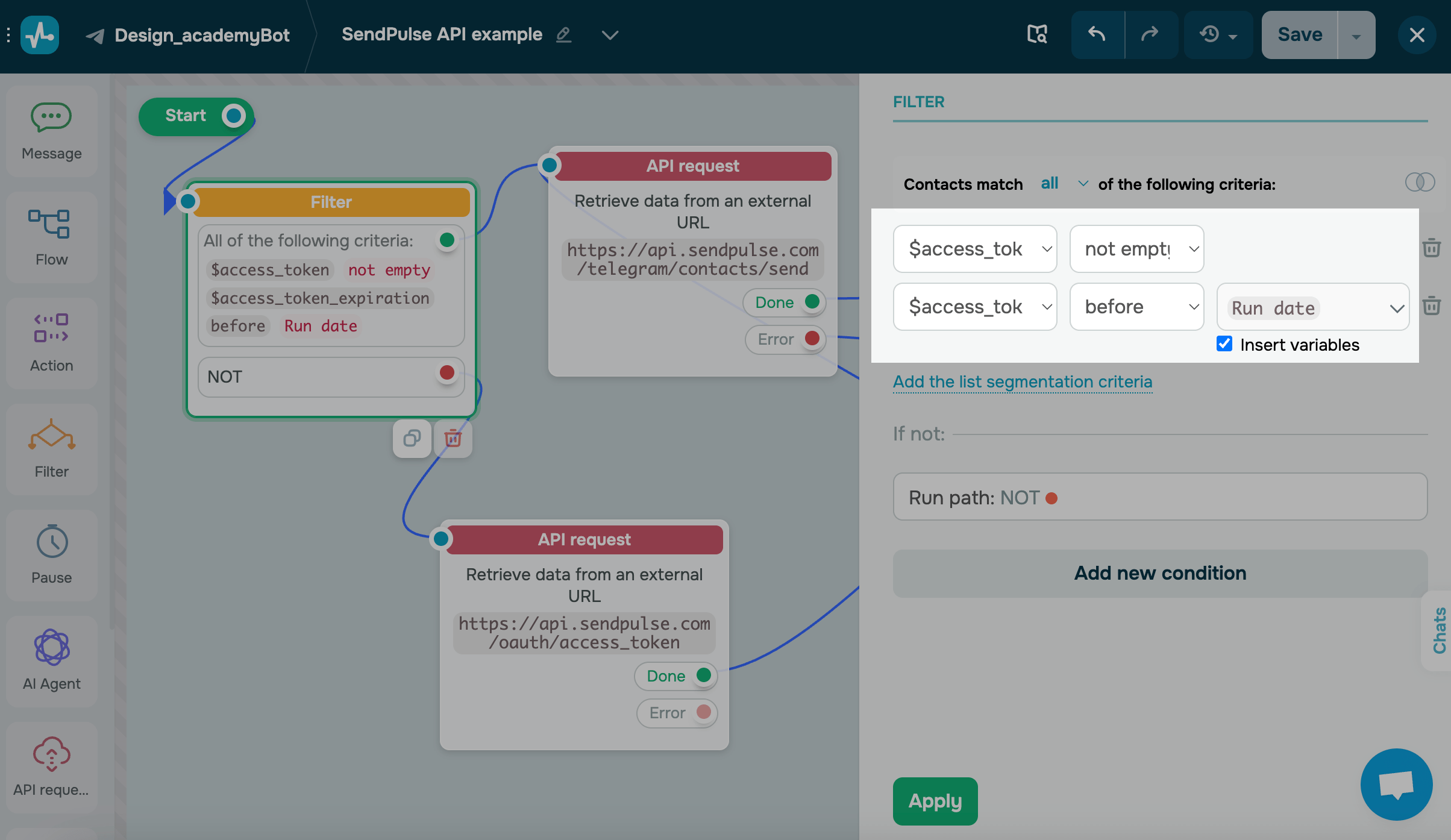Open the vertical Chats tab
This screenshot has width=1451, height=840.
click(x=1439, y=630)
